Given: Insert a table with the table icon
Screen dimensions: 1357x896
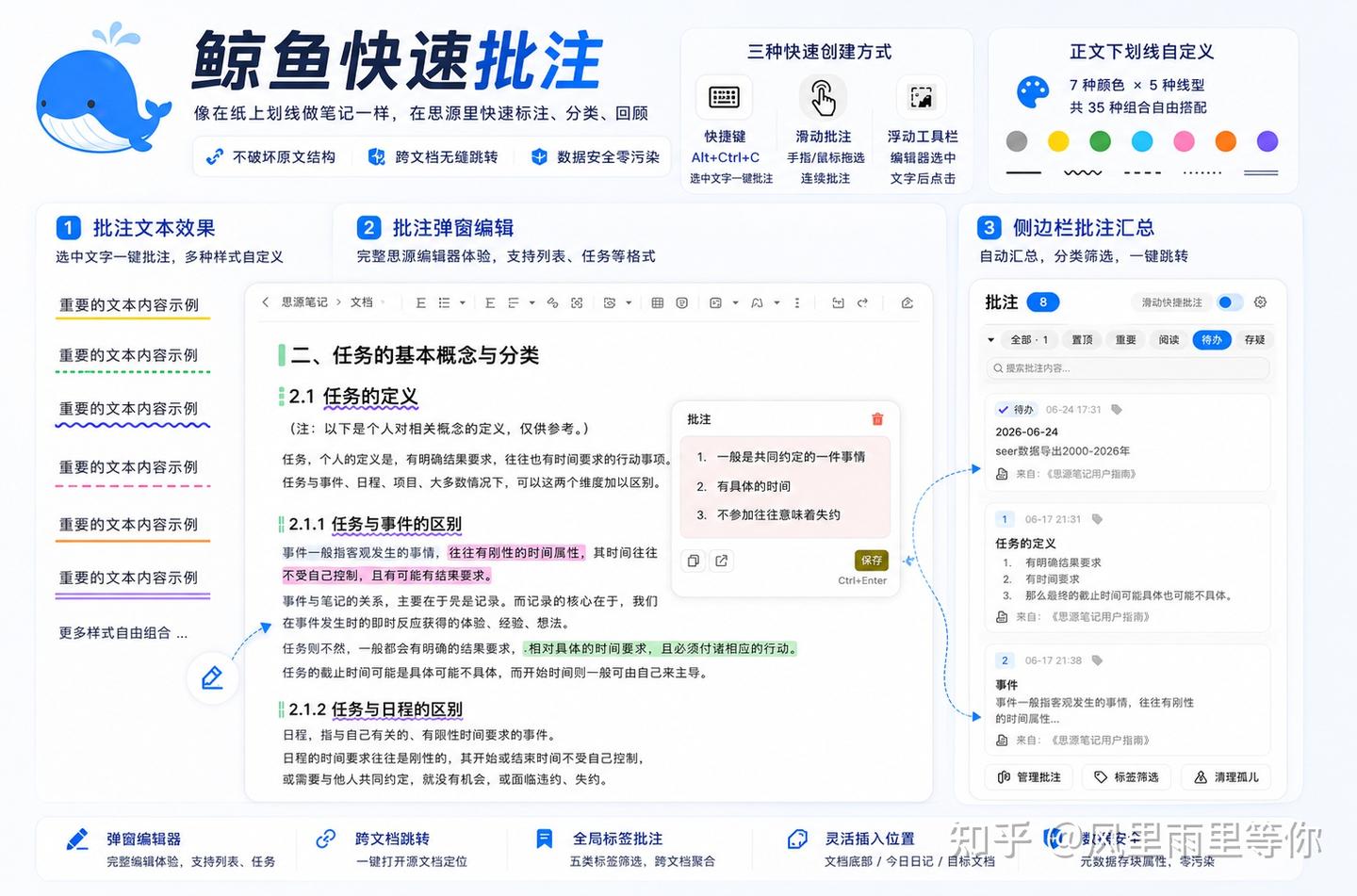Looking at the screenshot, I should [658, 303].
